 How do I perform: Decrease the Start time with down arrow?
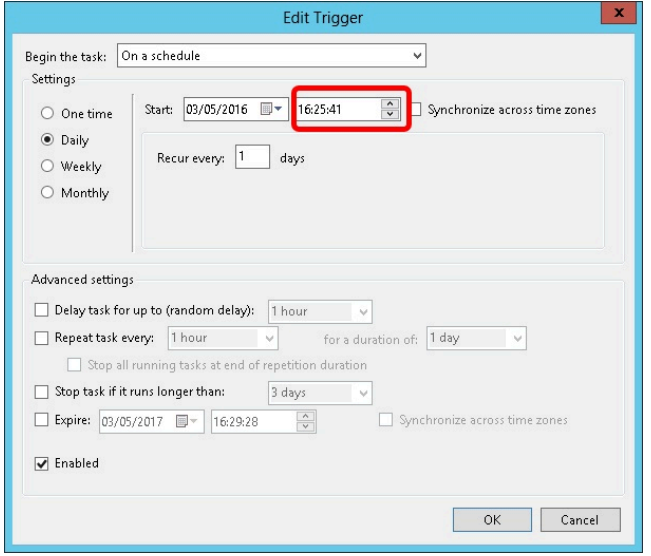pyautogui.click(x=389, y=115)
